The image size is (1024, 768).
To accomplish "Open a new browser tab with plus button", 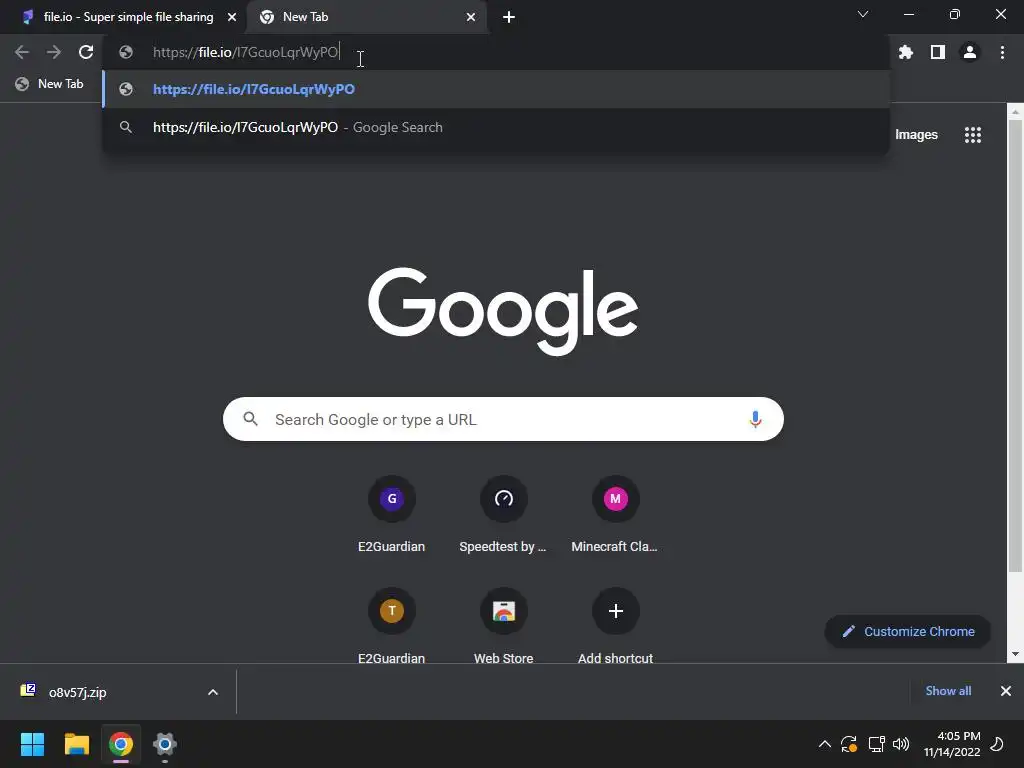I will click(x=509, y=17).
